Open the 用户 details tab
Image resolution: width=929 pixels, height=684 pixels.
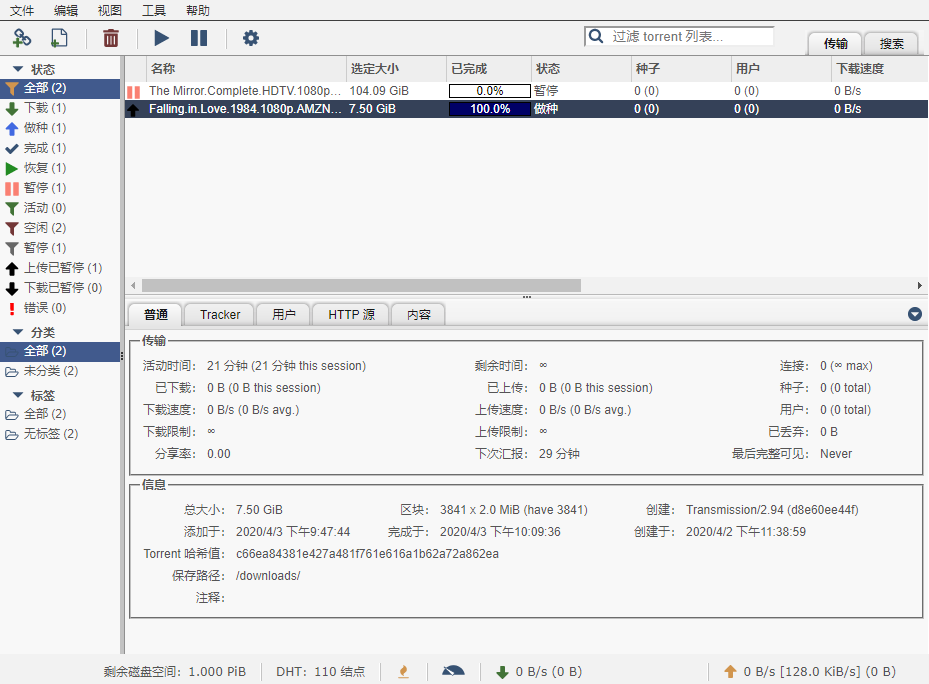[x=283, y=315]
